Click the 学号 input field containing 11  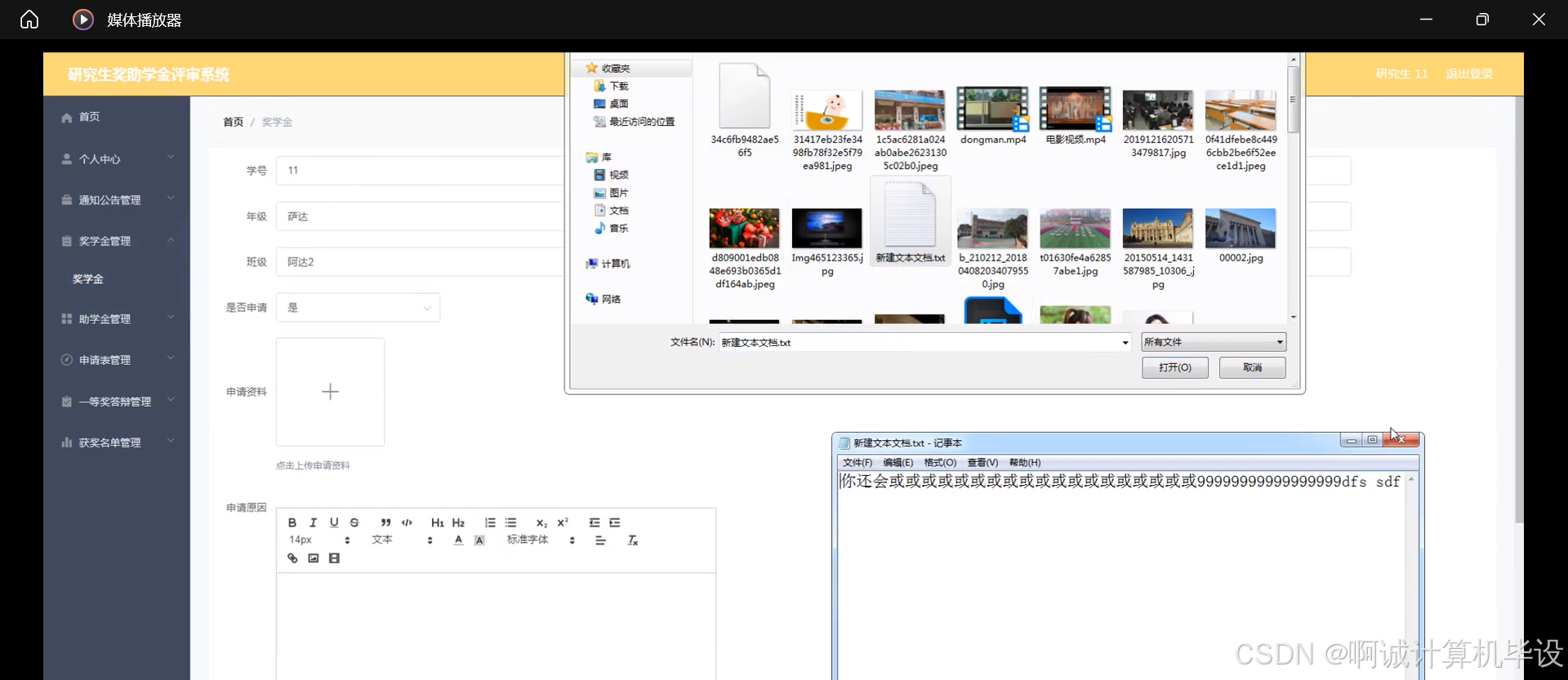[x=419, y=171]
